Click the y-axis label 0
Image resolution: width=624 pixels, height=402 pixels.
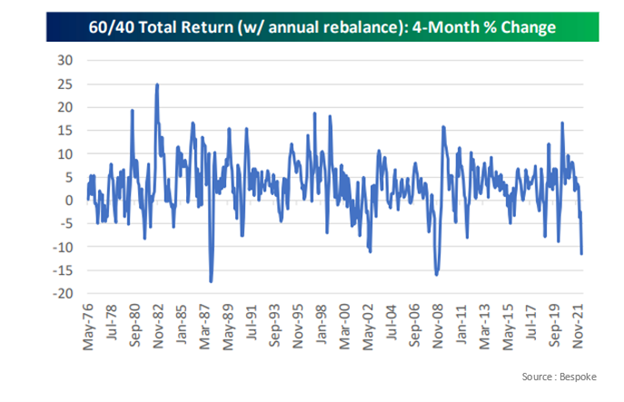click(x=69, y=201)
